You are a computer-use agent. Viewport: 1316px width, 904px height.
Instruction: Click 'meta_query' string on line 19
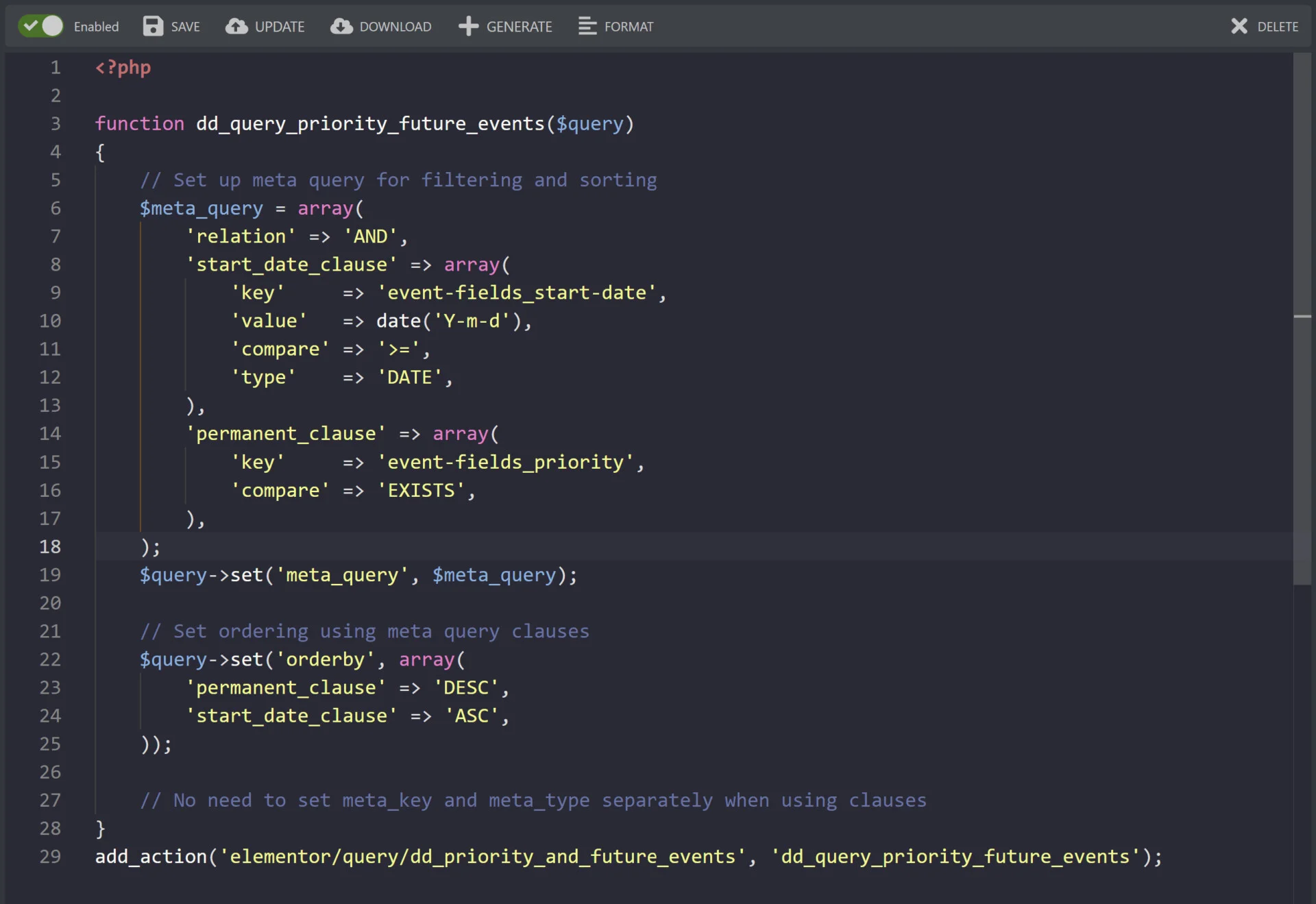tap(342, 574)
